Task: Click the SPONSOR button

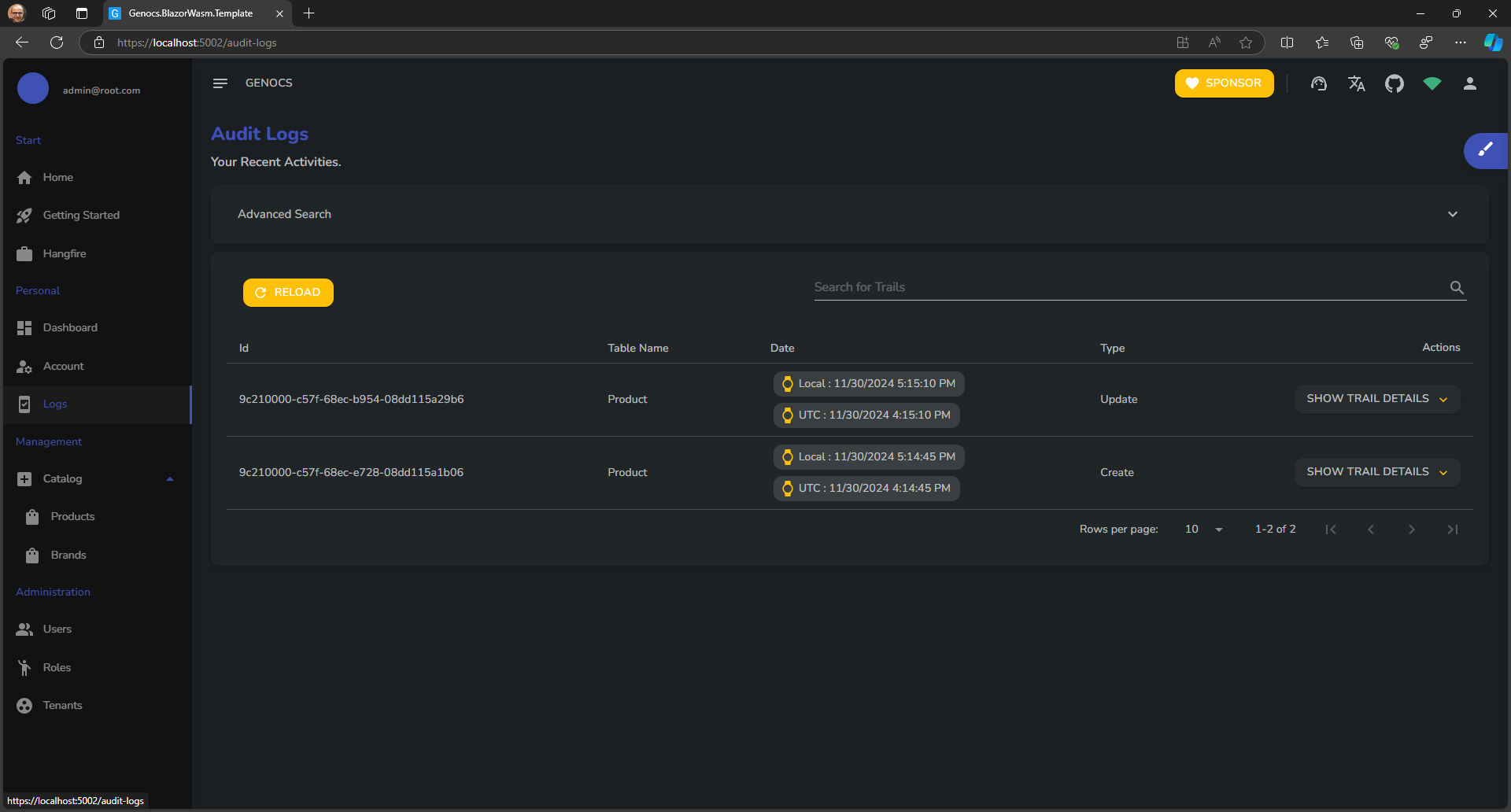Action: 1224,83
